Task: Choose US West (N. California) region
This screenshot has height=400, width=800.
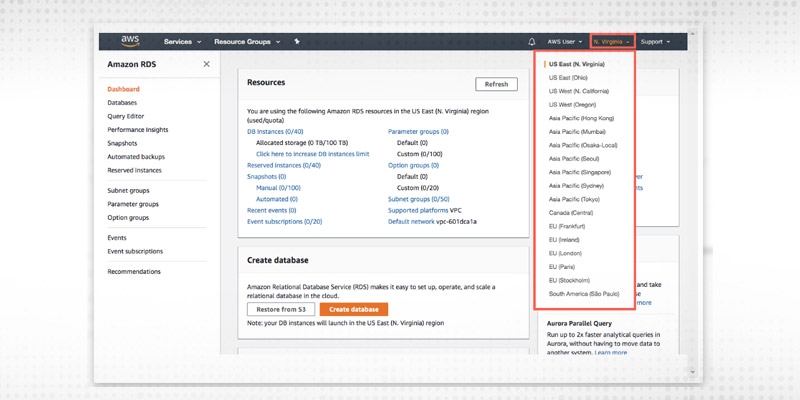Action: point(579,91)
